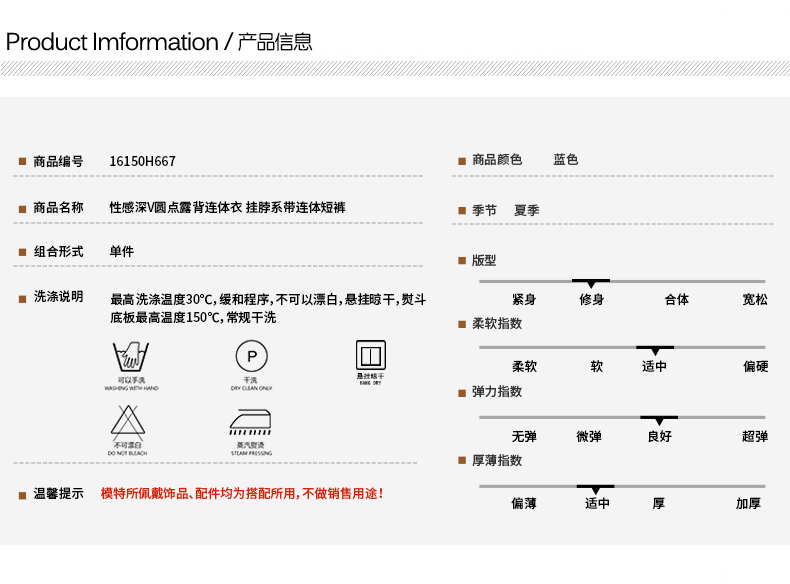Click the 商品名称 label
The height and width of the screenshot is (584, 790).
click(58, 208)
